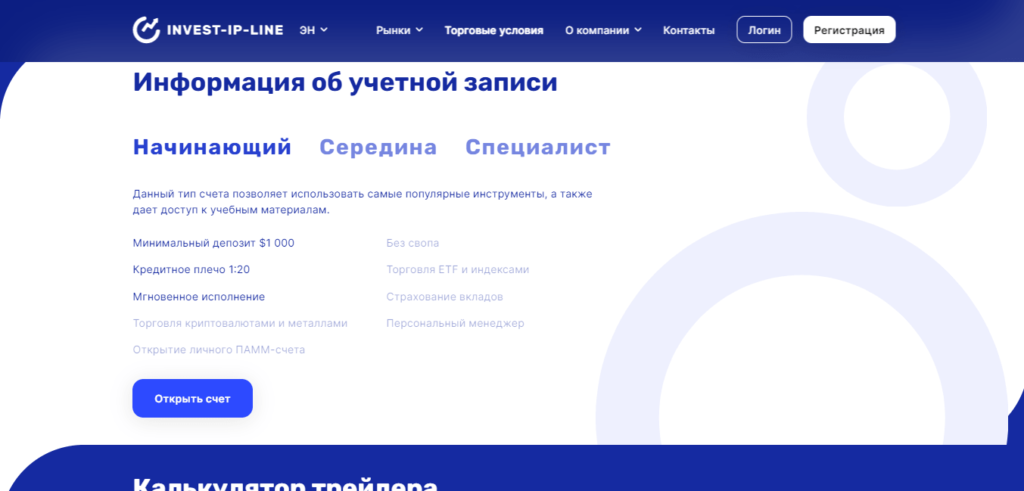
Task: Expand the Рынки menu
Action: pos(400,30)
